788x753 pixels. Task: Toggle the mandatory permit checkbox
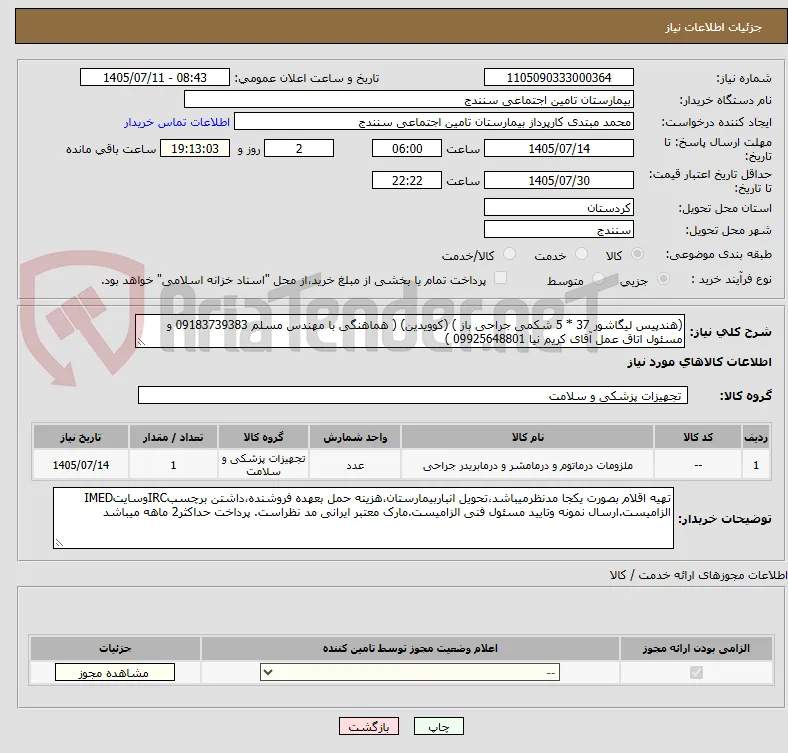tap(696, 672)
